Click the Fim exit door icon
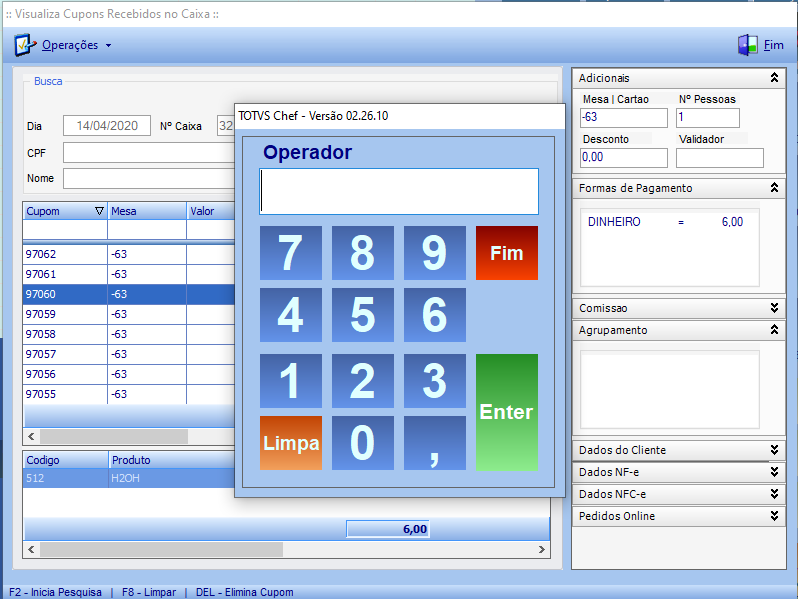 tap(748, 45)
